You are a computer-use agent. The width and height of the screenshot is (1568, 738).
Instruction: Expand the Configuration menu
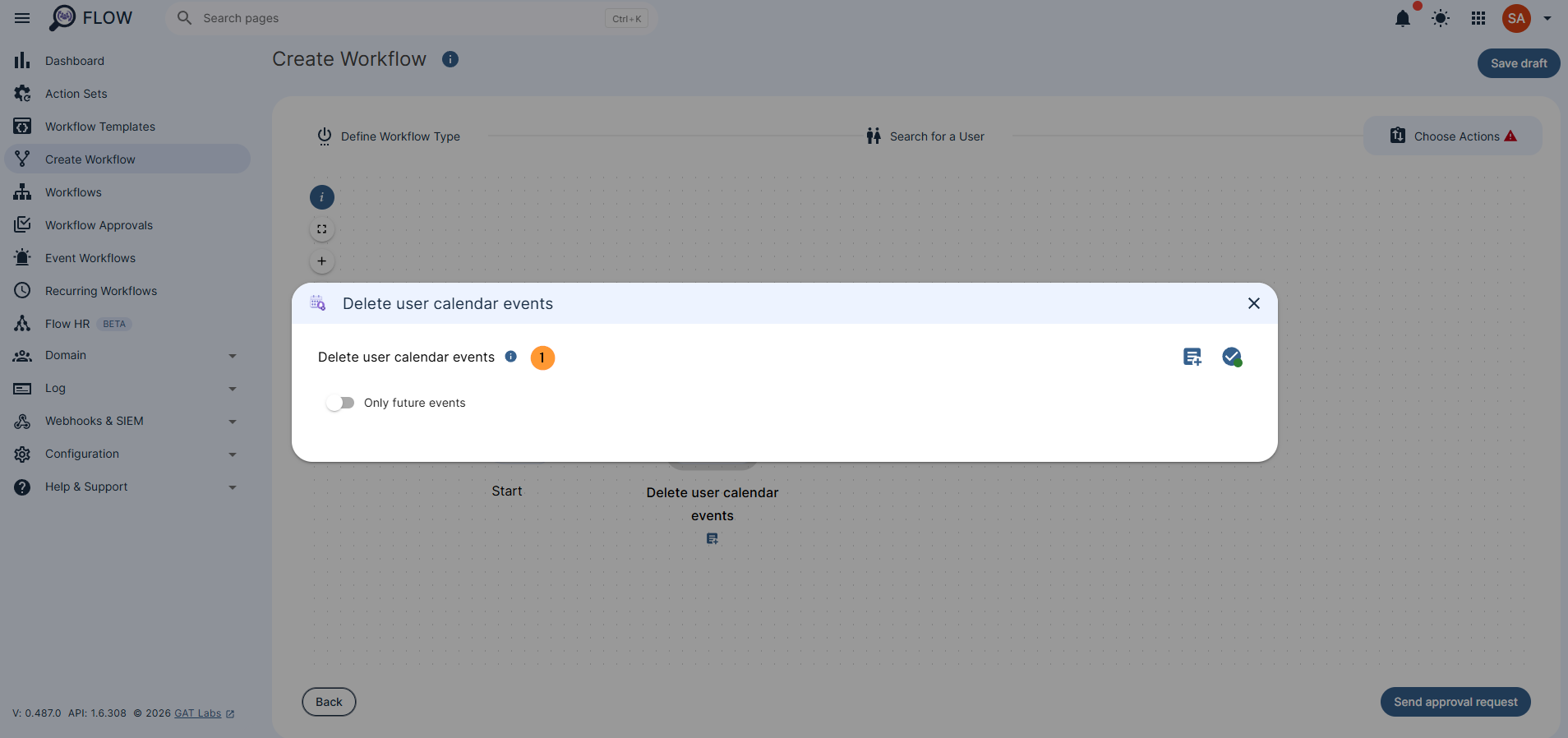(x=127, y=454)
